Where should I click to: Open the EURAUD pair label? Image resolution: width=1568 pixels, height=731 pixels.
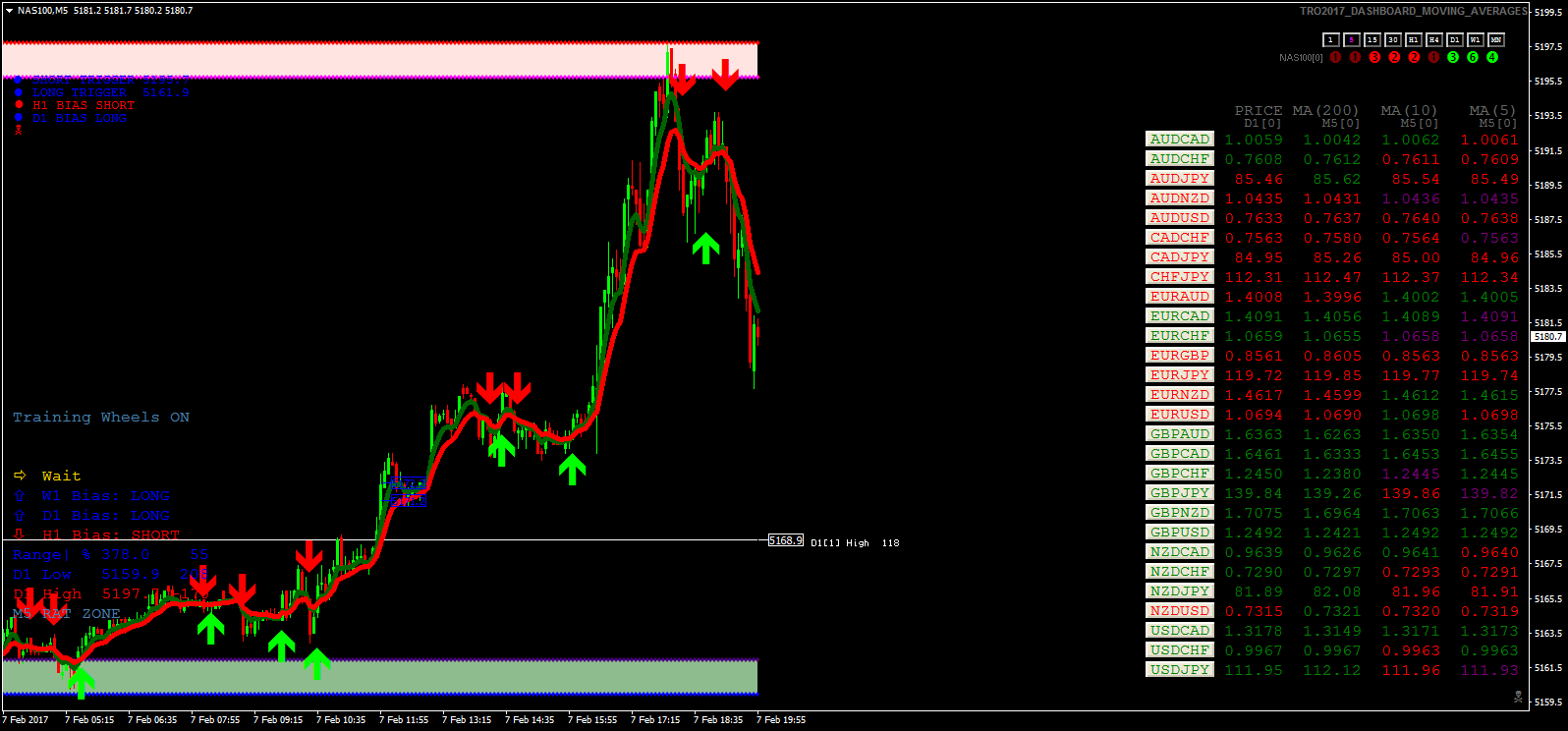click(1180, 296)
